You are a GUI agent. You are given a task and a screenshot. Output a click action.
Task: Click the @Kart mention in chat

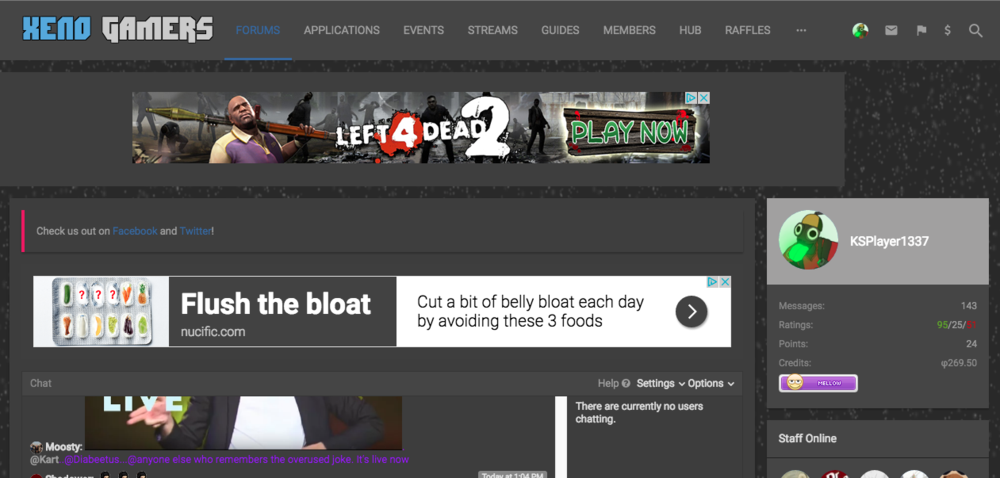click(45, 459)
